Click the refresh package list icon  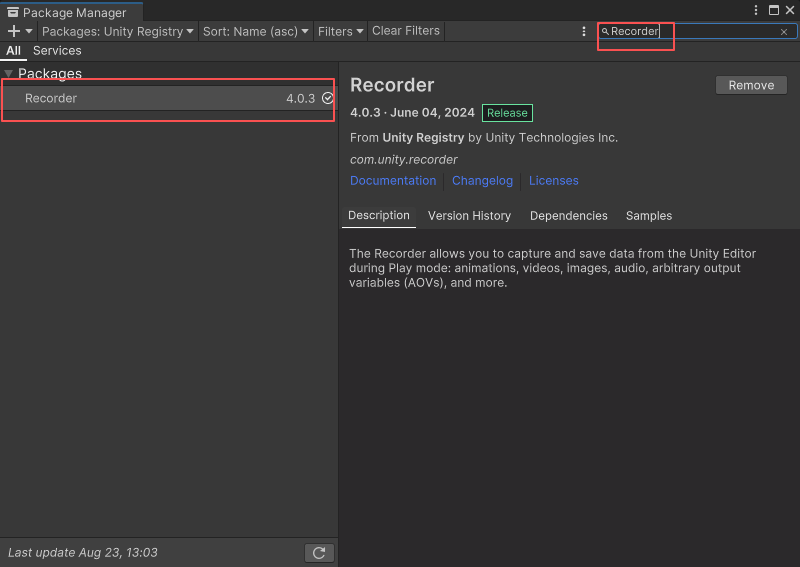[x=319, y=553]
